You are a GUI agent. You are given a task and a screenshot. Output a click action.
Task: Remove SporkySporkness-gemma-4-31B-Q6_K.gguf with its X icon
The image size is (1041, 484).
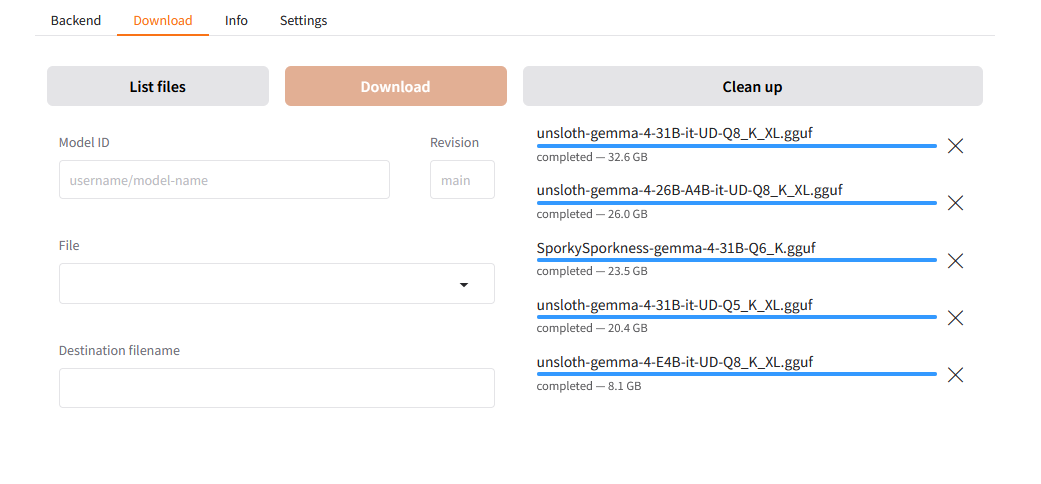(955, 261)
